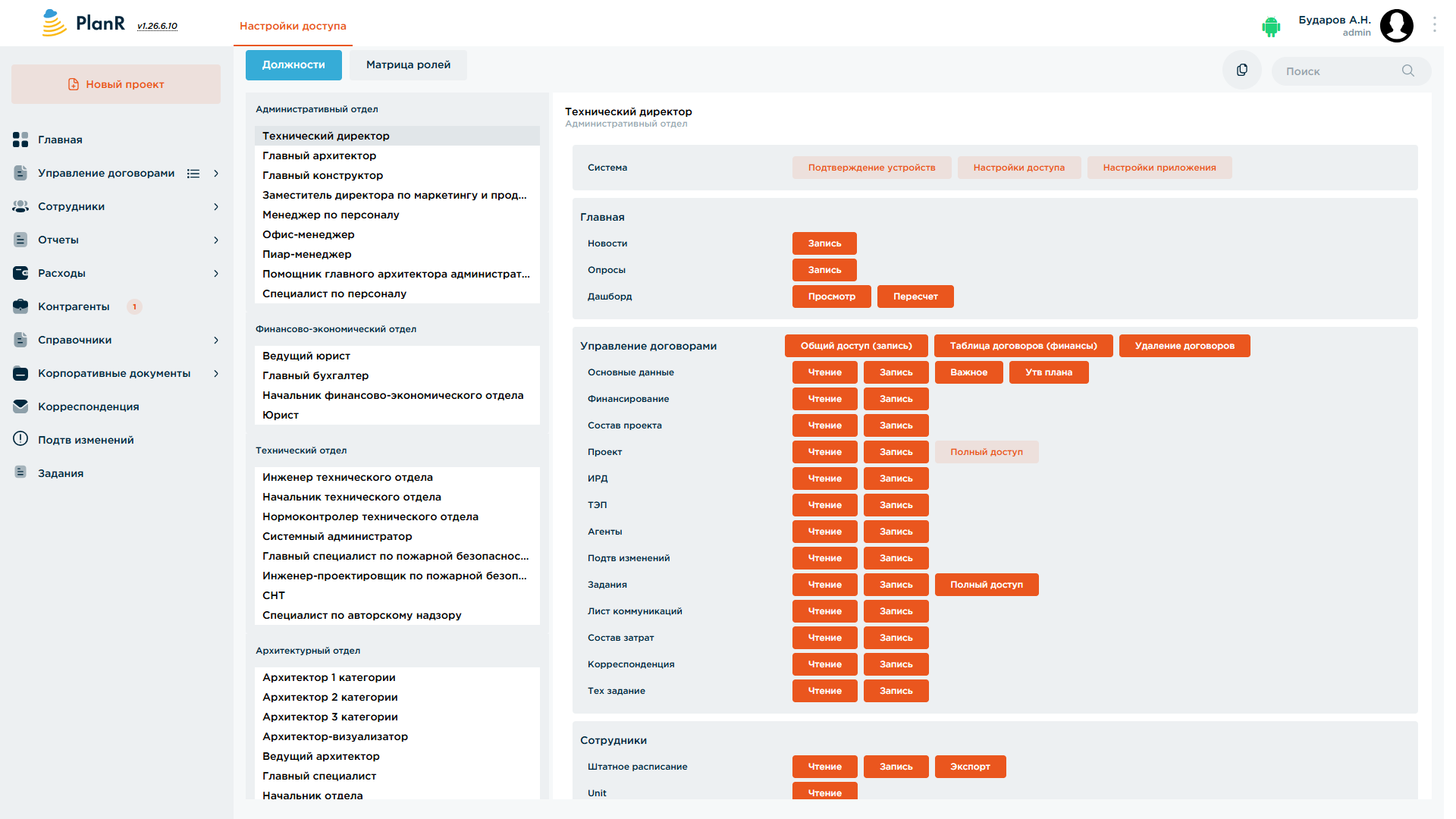Open Корреспонденция via its envelope icon
1456x819 pixels.
click(20, 406)
